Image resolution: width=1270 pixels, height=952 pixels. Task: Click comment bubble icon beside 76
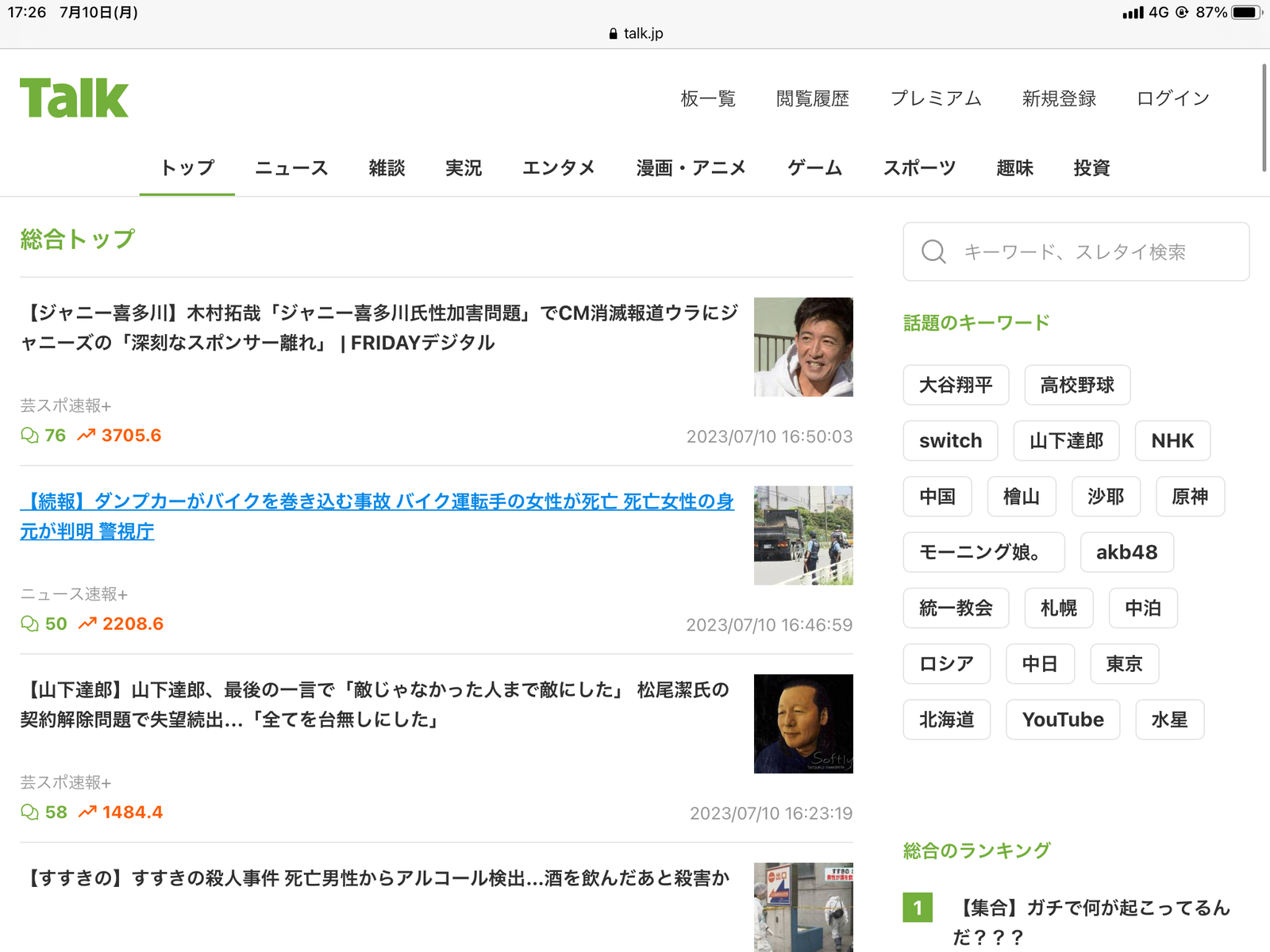click(29, 436)
